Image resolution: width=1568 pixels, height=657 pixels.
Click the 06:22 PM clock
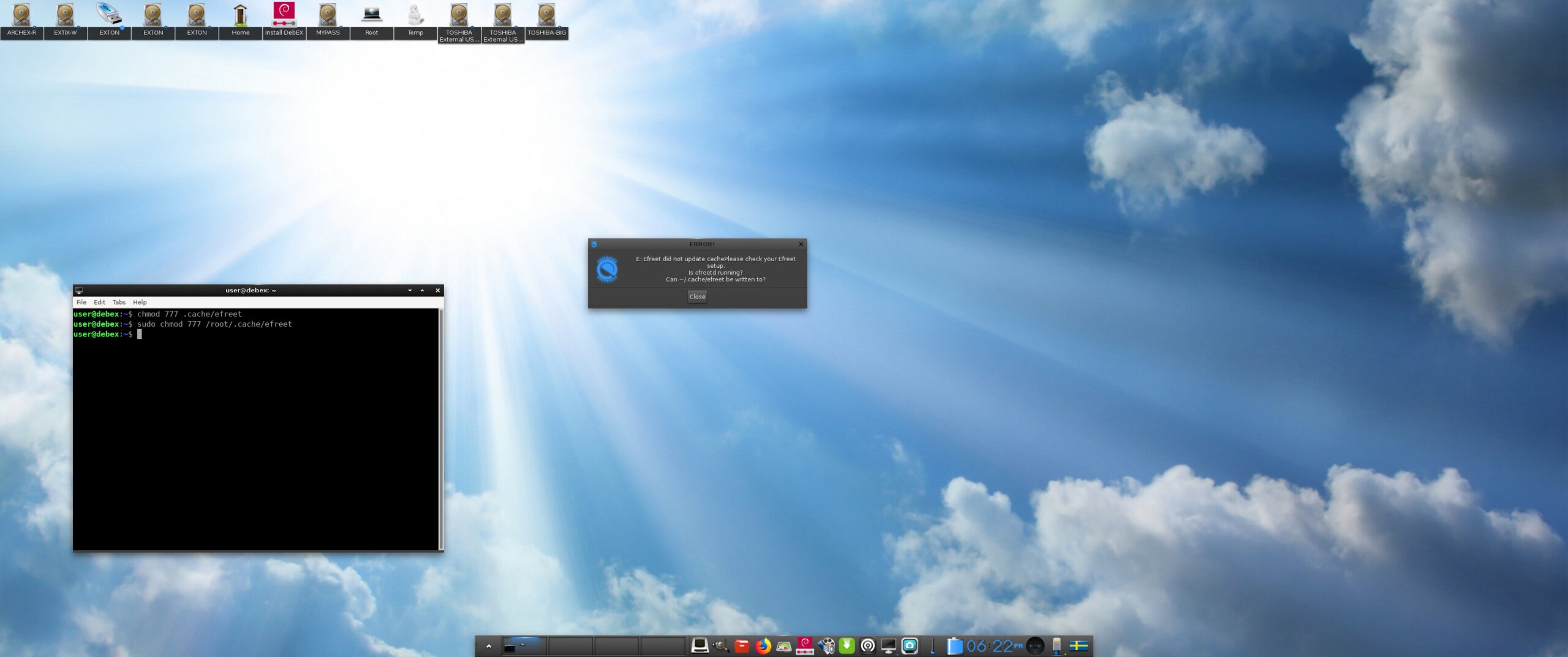pos(995,646)
